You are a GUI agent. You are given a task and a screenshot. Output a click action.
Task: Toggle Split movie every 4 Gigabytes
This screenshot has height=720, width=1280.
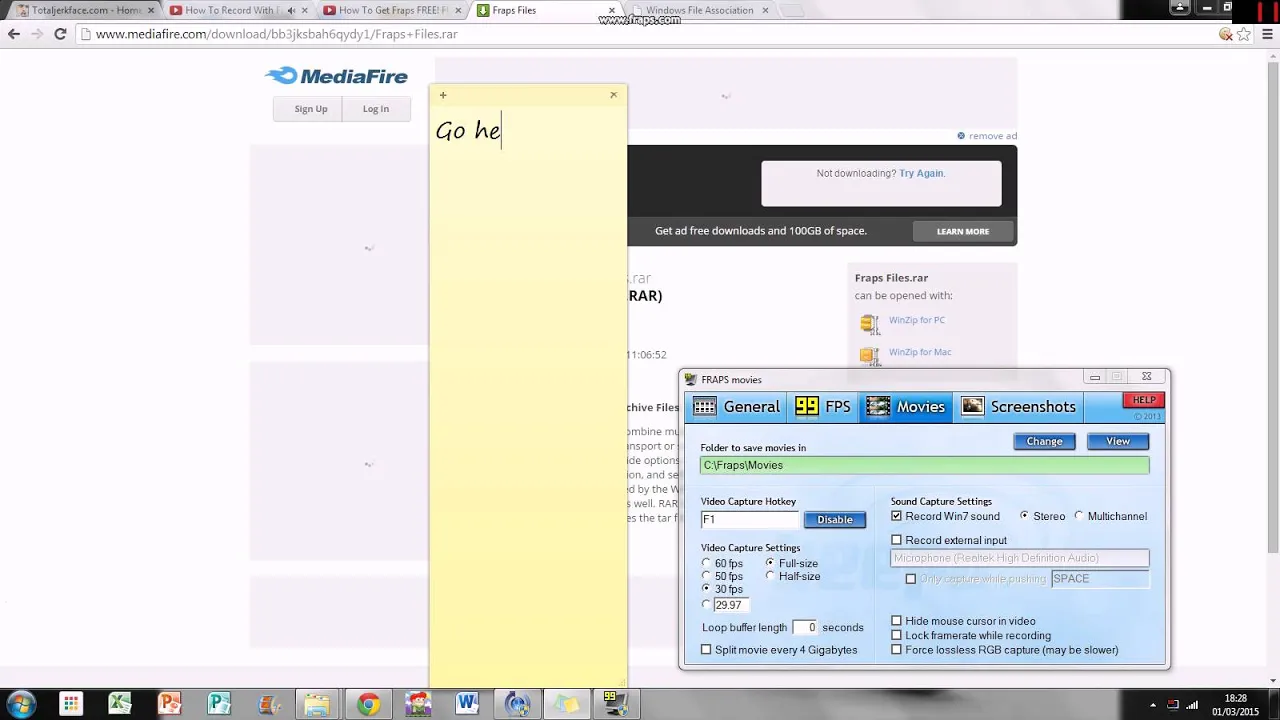pyautogui.click(x=707, y=650)
